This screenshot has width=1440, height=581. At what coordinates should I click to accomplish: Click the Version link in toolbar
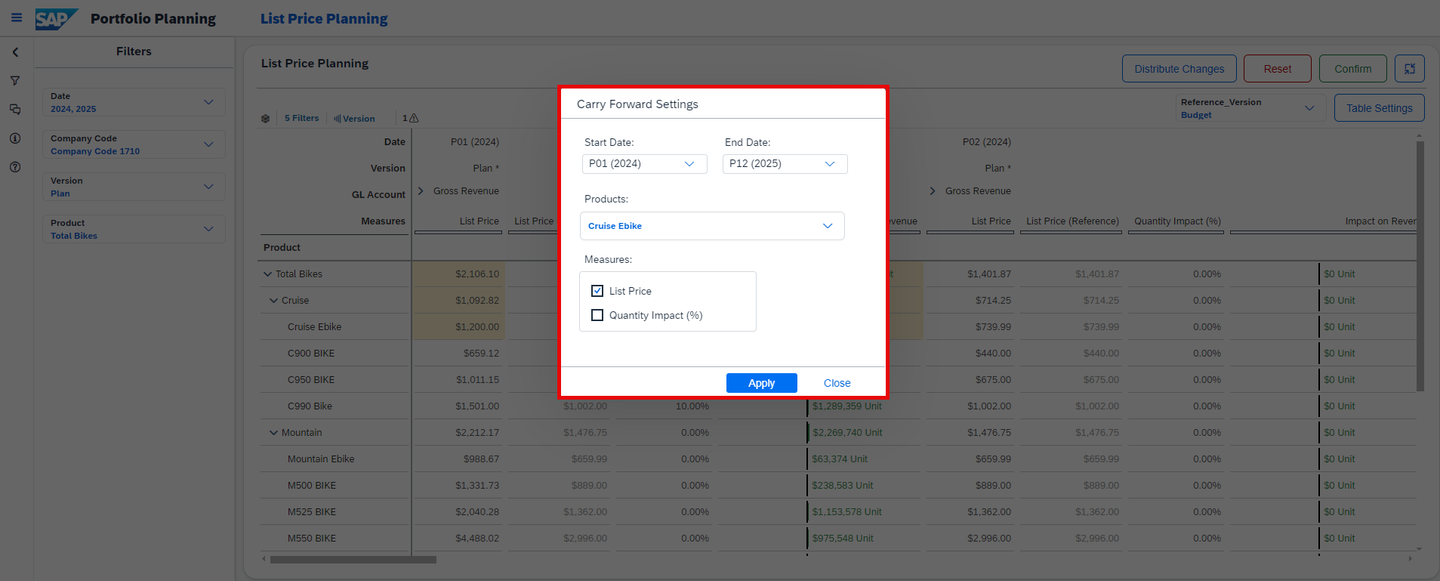coord(354,118)
